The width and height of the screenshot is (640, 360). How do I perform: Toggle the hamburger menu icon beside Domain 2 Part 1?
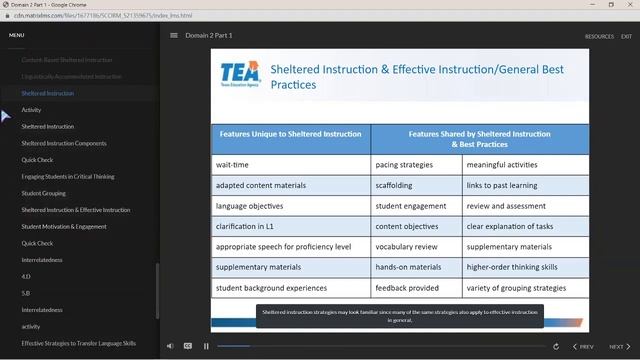(x=174, y=36)
